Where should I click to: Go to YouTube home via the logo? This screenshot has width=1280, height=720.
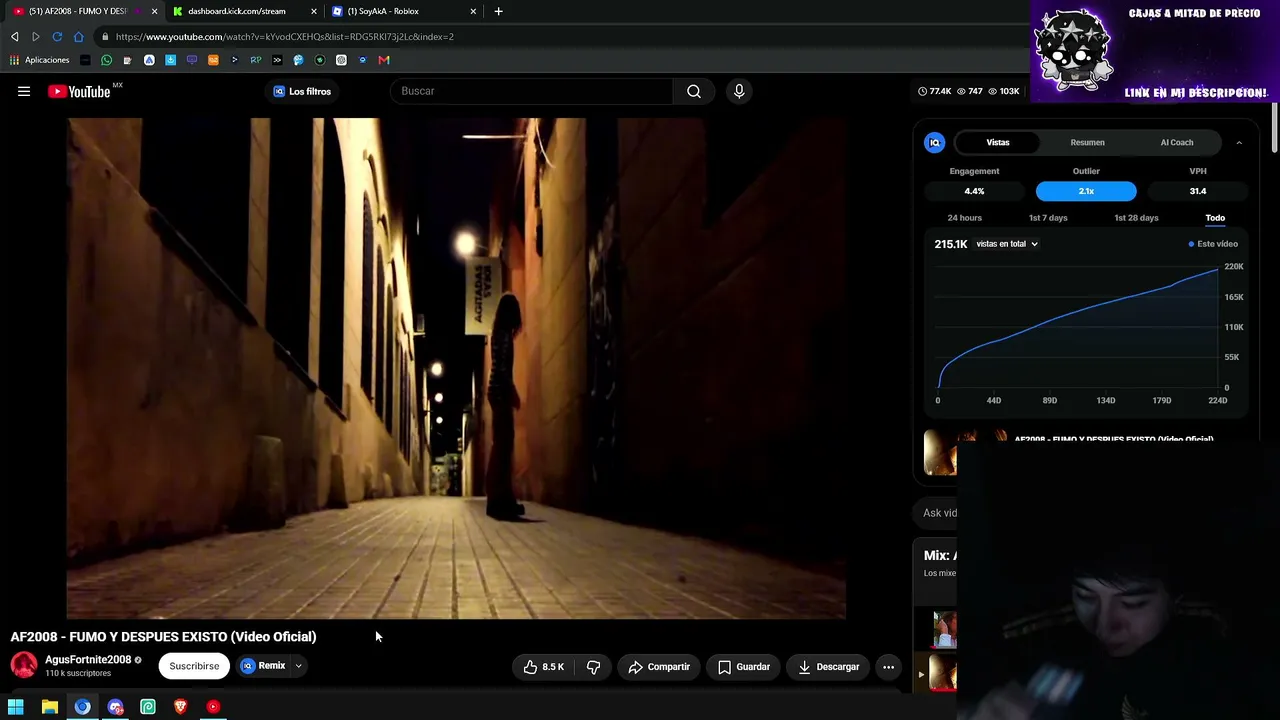(79, 92)
